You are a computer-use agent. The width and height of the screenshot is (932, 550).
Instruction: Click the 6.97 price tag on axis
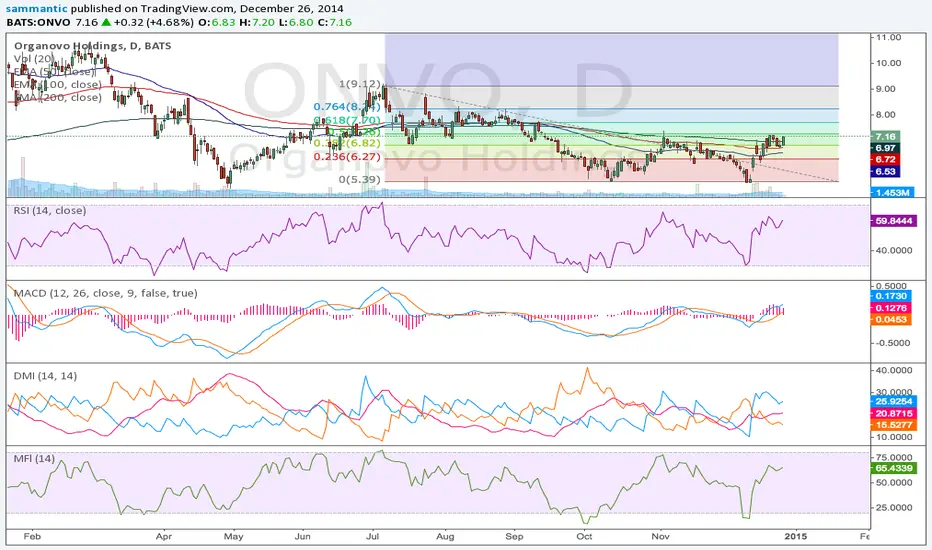[885, 148]
